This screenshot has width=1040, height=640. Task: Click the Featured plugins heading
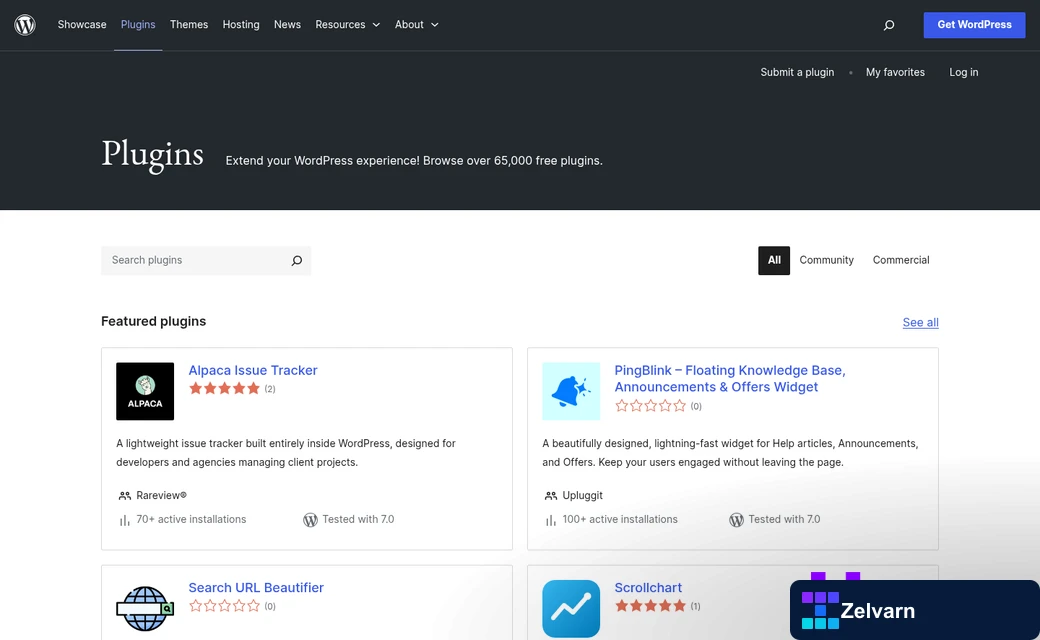point(153,321)
